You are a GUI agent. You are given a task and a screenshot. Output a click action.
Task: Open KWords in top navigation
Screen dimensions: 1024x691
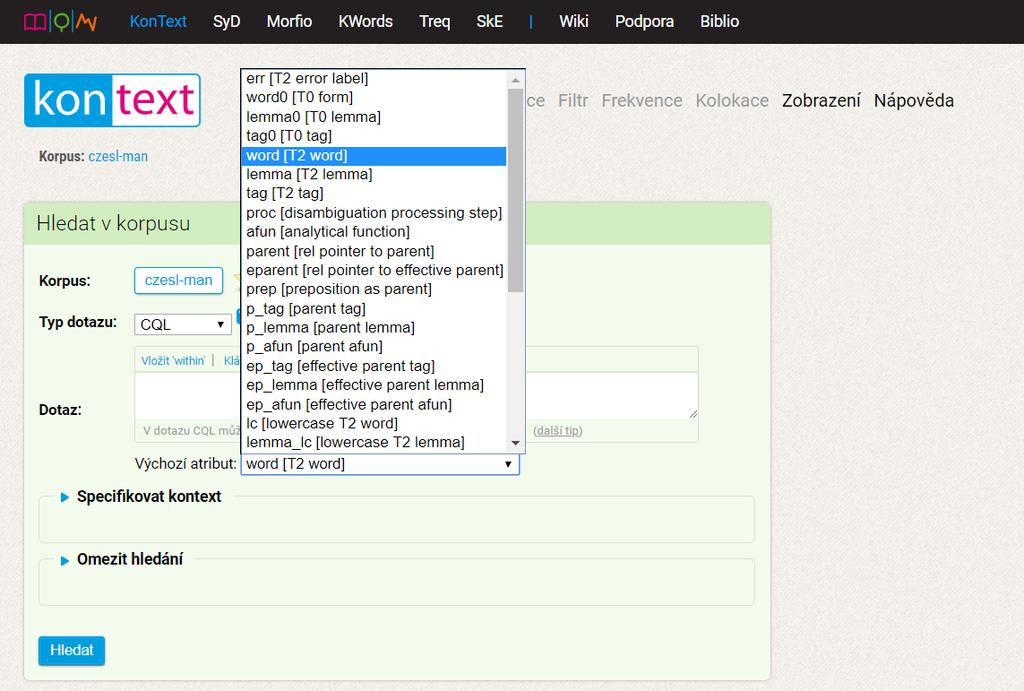(x=366, y=22)
